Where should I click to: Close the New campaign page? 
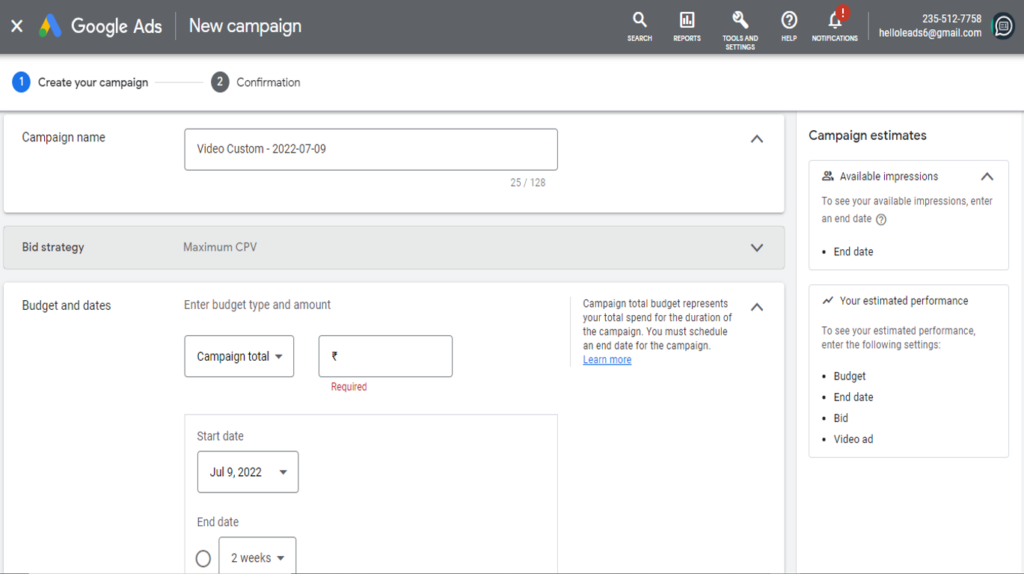(x=16, y=26)
